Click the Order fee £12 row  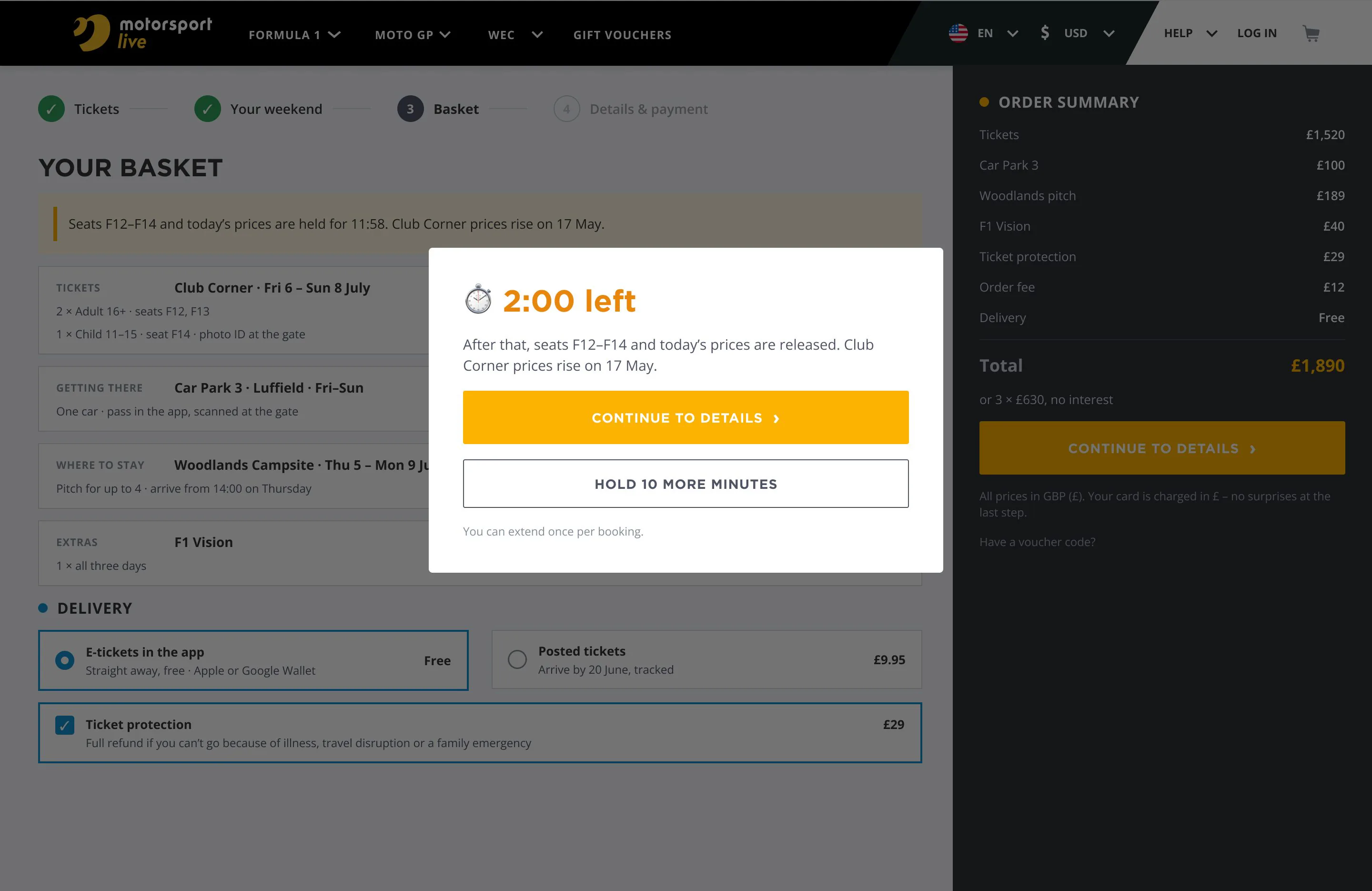point(1161,287)
